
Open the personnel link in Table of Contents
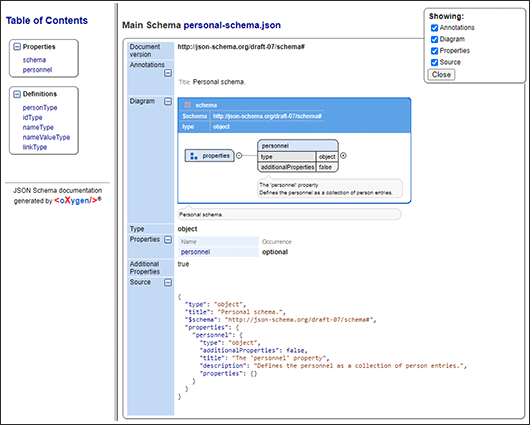[x=37, y=70]
